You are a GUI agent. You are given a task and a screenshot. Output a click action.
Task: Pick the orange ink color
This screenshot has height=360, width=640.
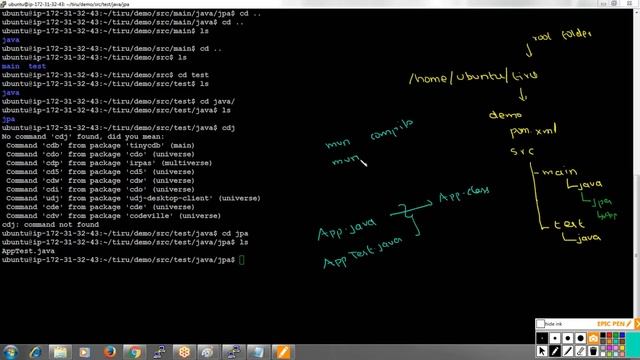(609, 341)
